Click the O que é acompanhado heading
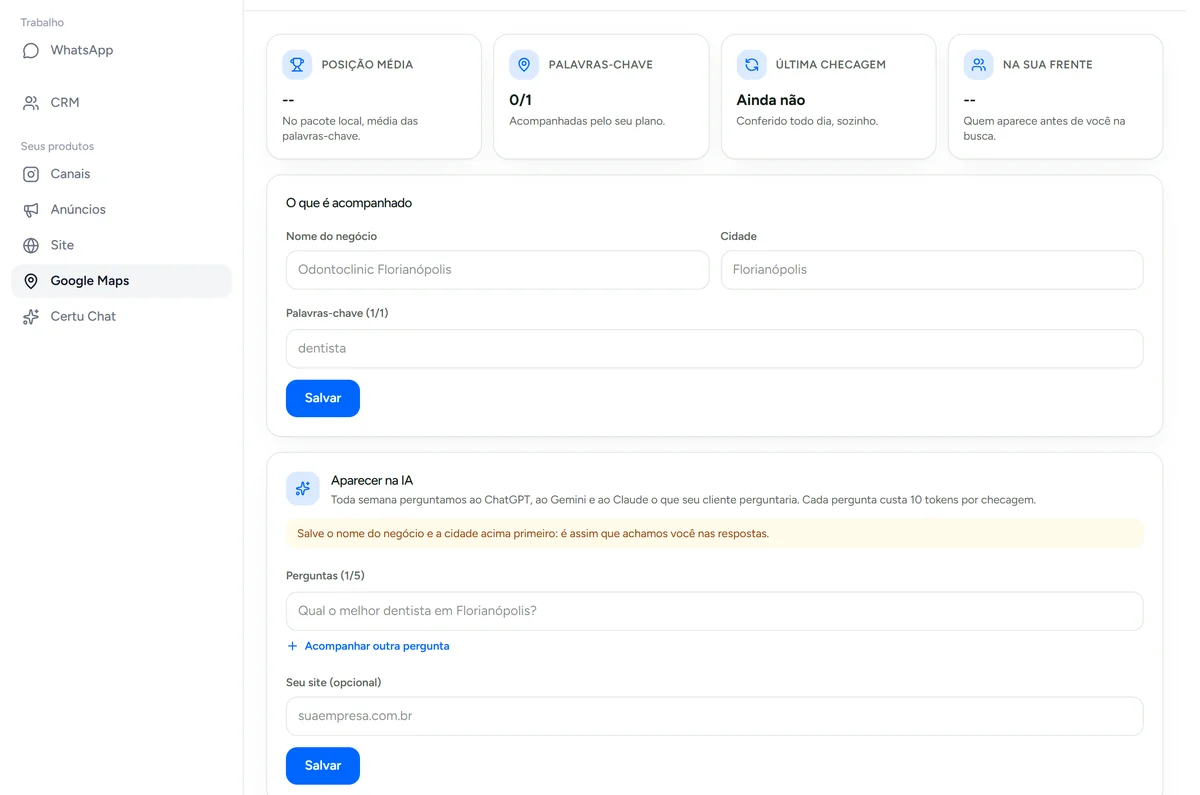The width and height of the screenshot is (1200, 795). click(x=349, y=203)
